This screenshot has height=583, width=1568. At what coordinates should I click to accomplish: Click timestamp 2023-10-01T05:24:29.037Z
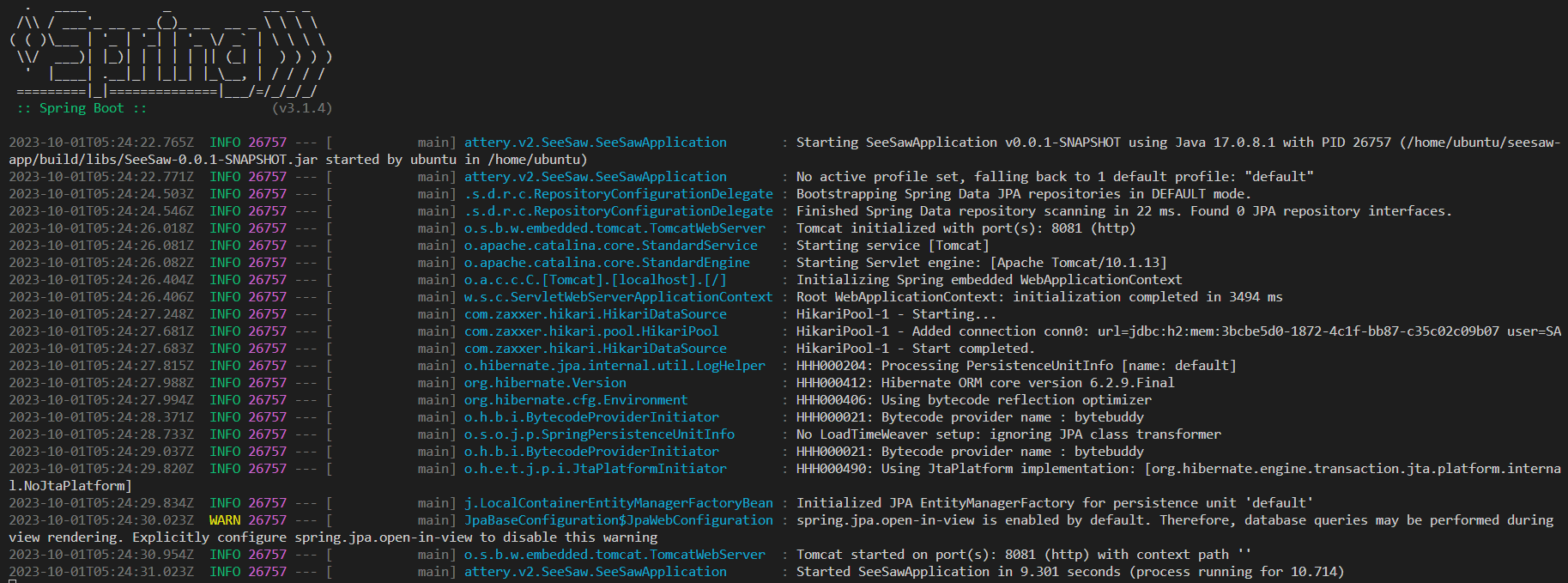pyautogui.click(x=101, y=452)
